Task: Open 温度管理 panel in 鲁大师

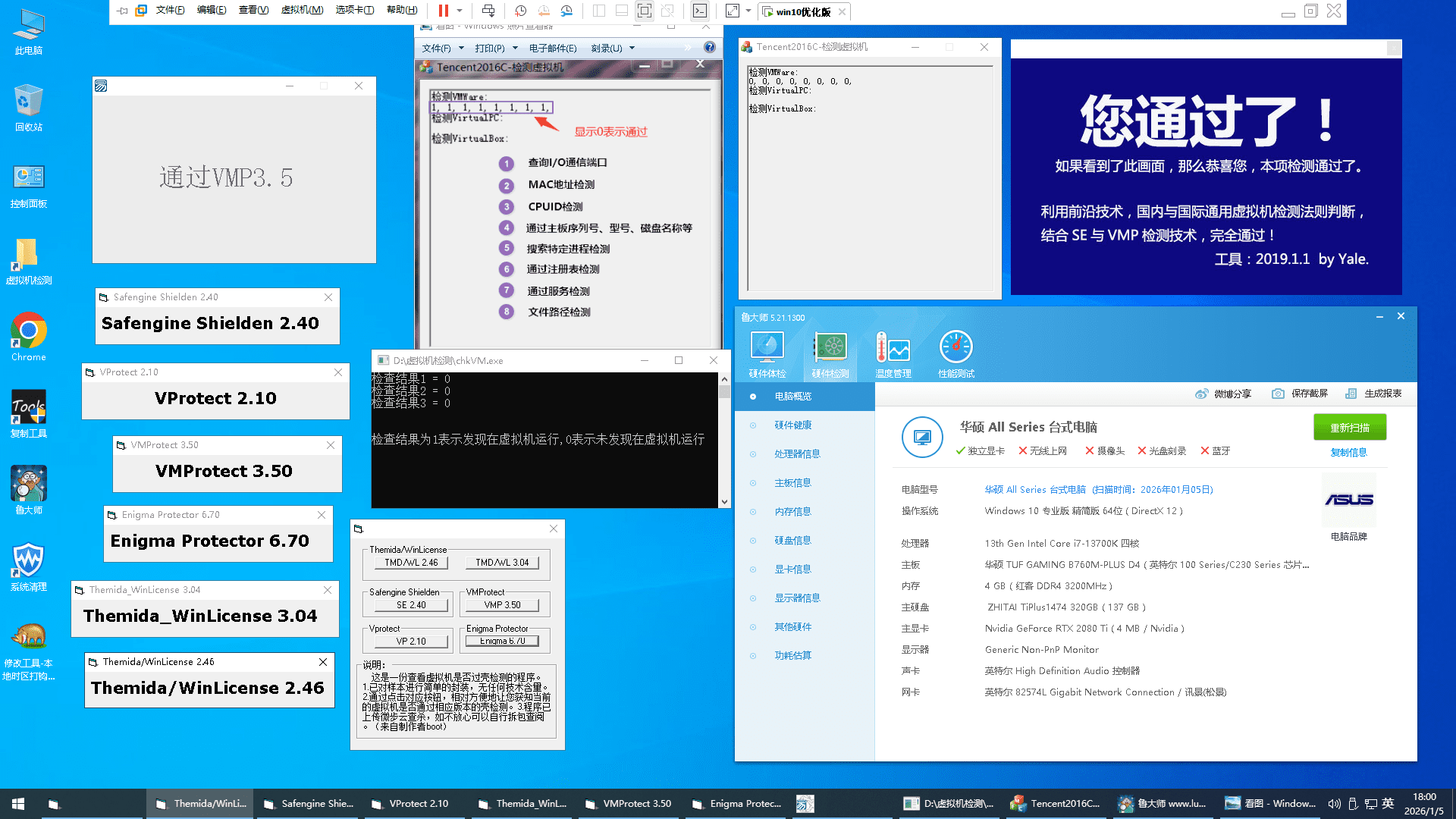Action: click(x=893, y=353)
